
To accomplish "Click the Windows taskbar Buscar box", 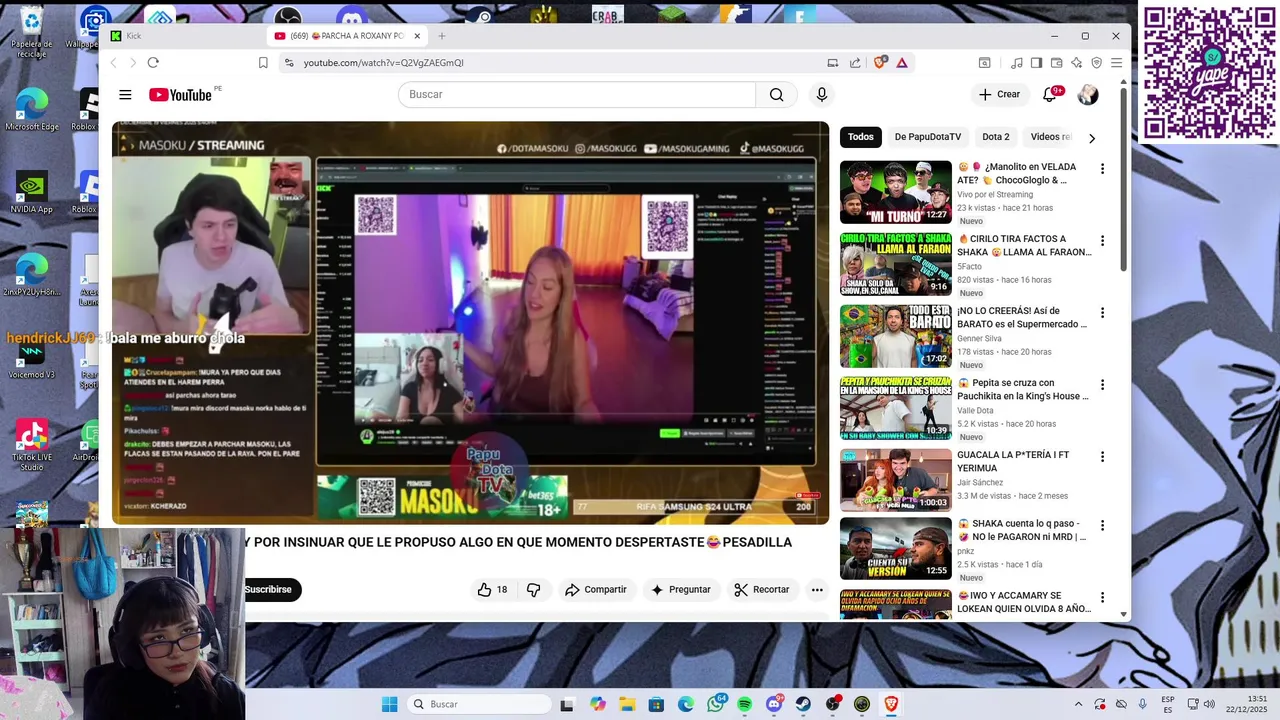I will 480,704.
